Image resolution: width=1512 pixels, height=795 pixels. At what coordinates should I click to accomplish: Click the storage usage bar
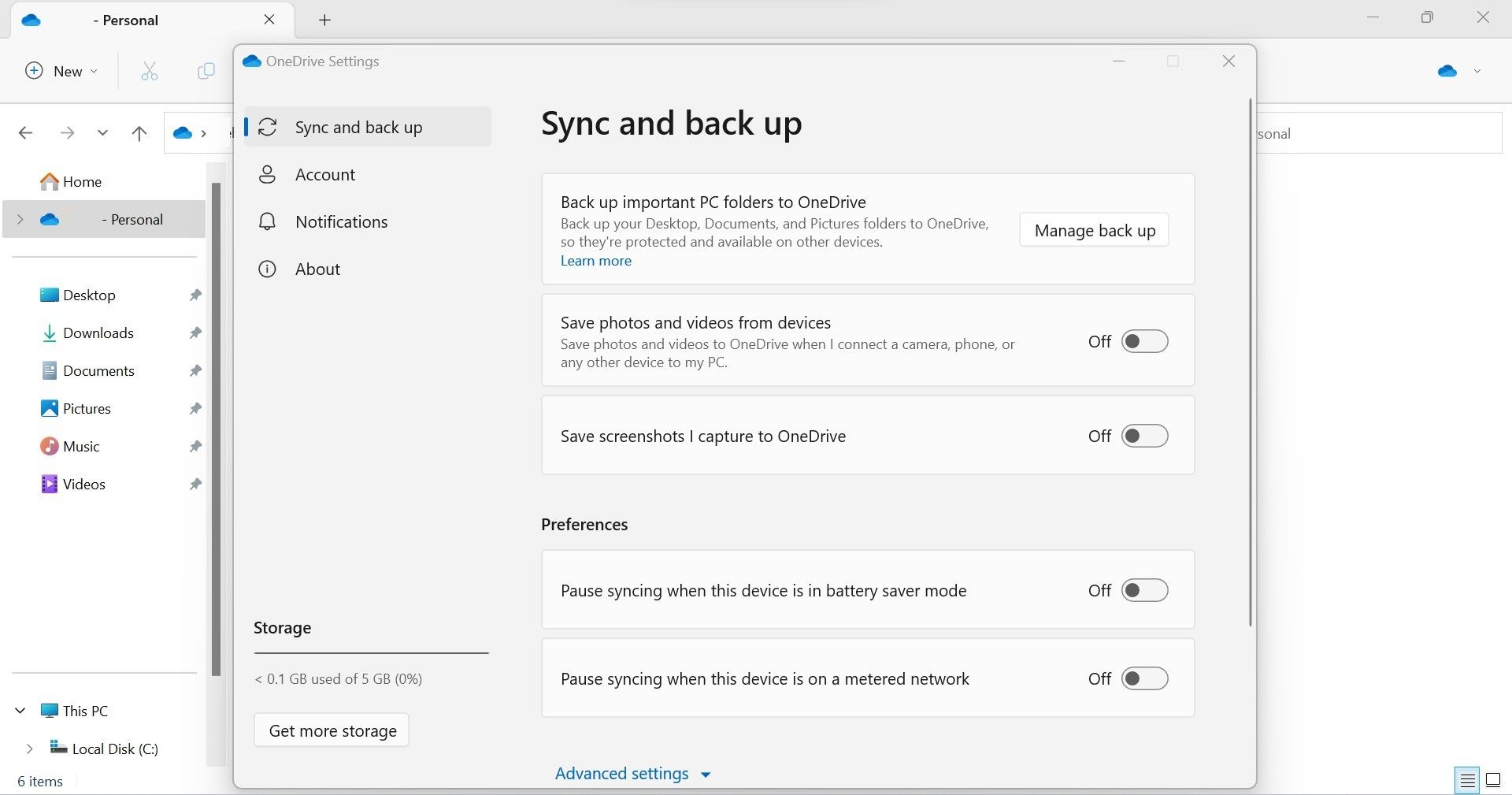point(370,653)
